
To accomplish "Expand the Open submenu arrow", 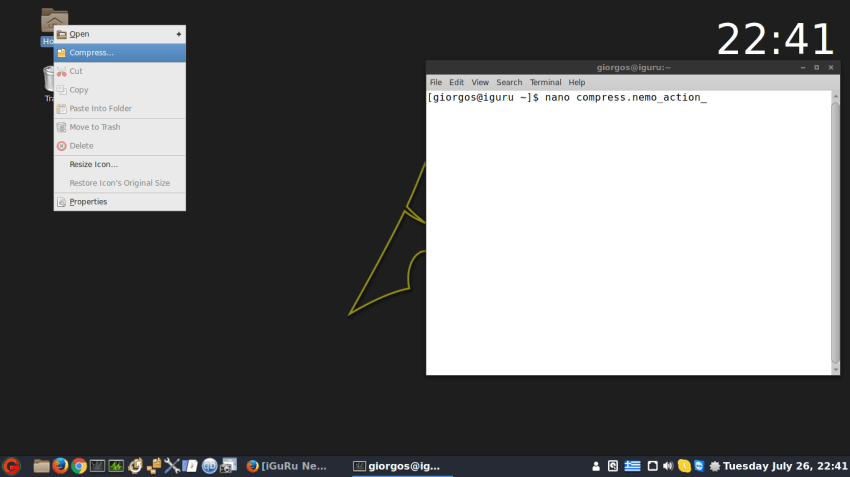I will pos(179,34).
